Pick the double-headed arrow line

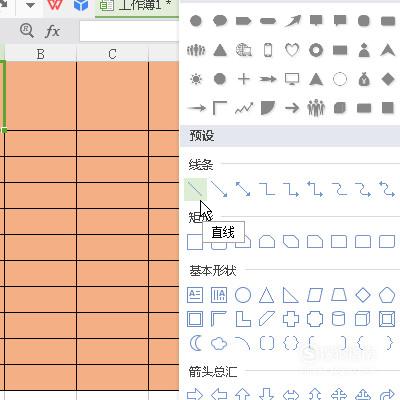click(243, 189)
